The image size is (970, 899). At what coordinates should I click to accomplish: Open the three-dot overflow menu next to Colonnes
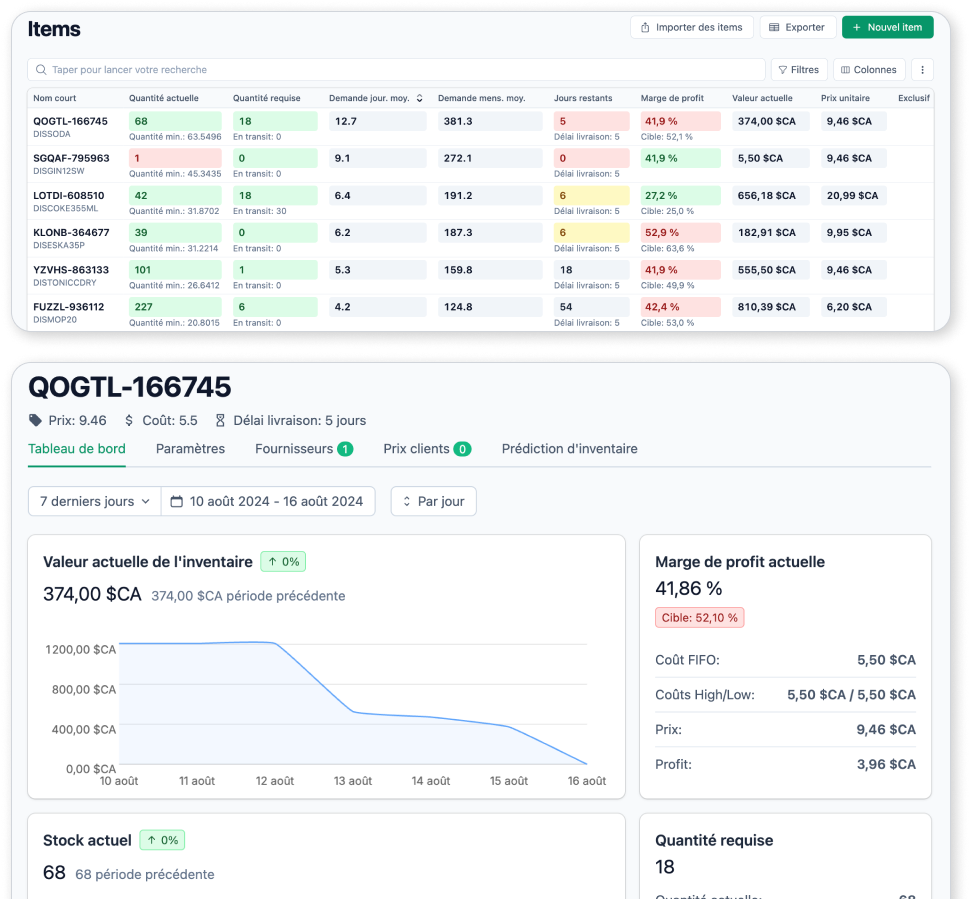tap(922, 69)
